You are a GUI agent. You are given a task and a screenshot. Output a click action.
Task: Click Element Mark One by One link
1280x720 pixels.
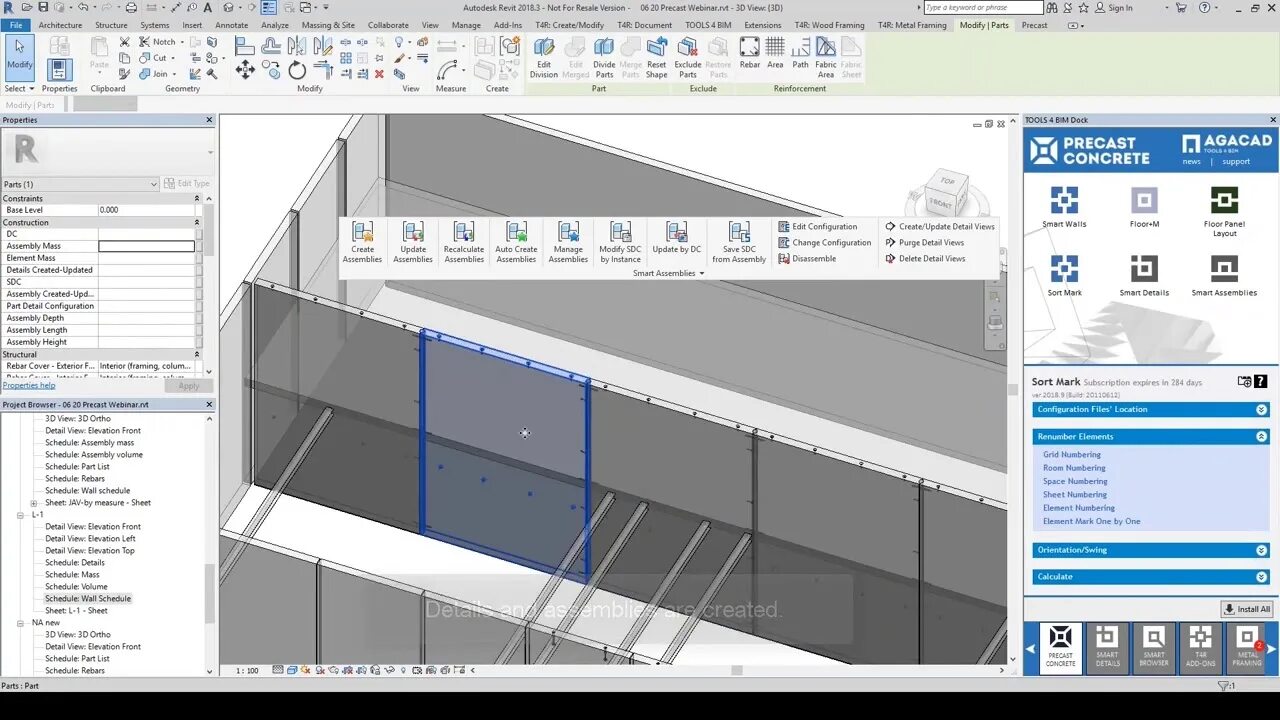point(1091,521)
